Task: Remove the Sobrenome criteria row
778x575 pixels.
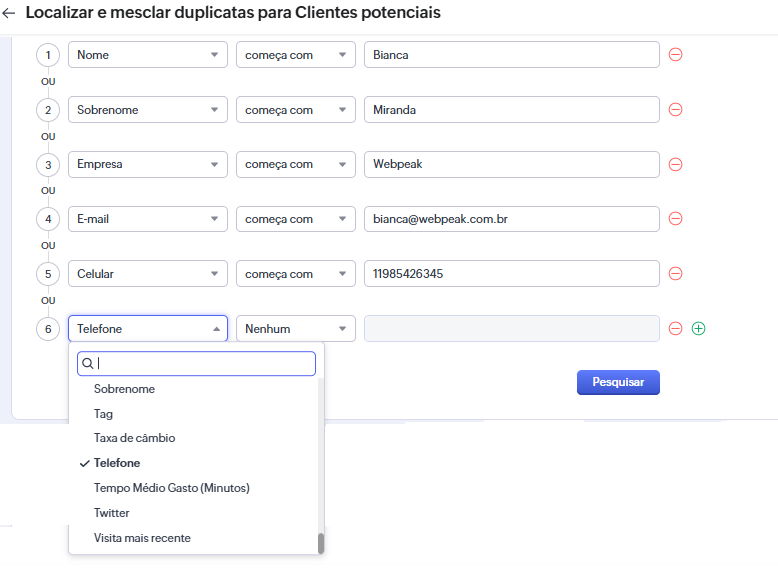Action: point(675,110)
